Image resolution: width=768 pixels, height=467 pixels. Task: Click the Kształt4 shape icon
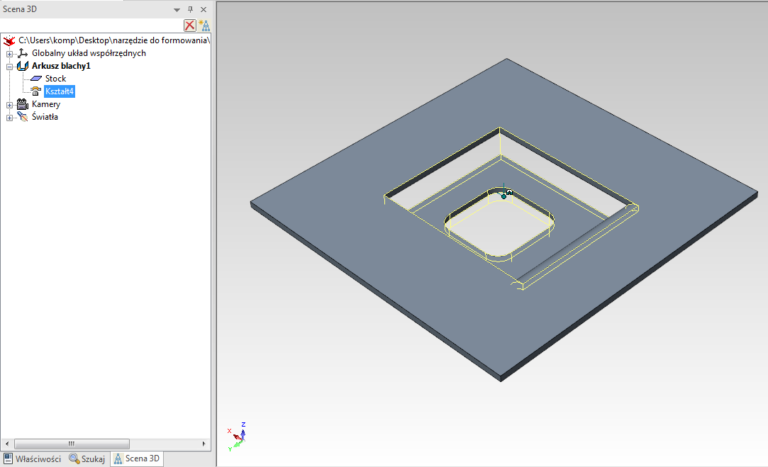36,92
